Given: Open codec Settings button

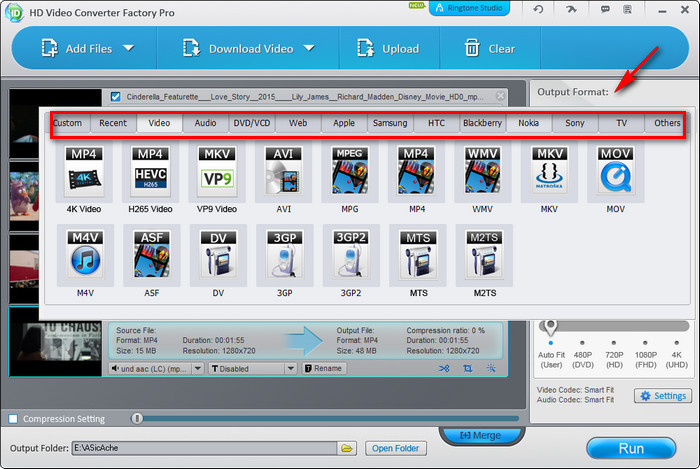Looking at the screenshot, I should tap(663, 396).
